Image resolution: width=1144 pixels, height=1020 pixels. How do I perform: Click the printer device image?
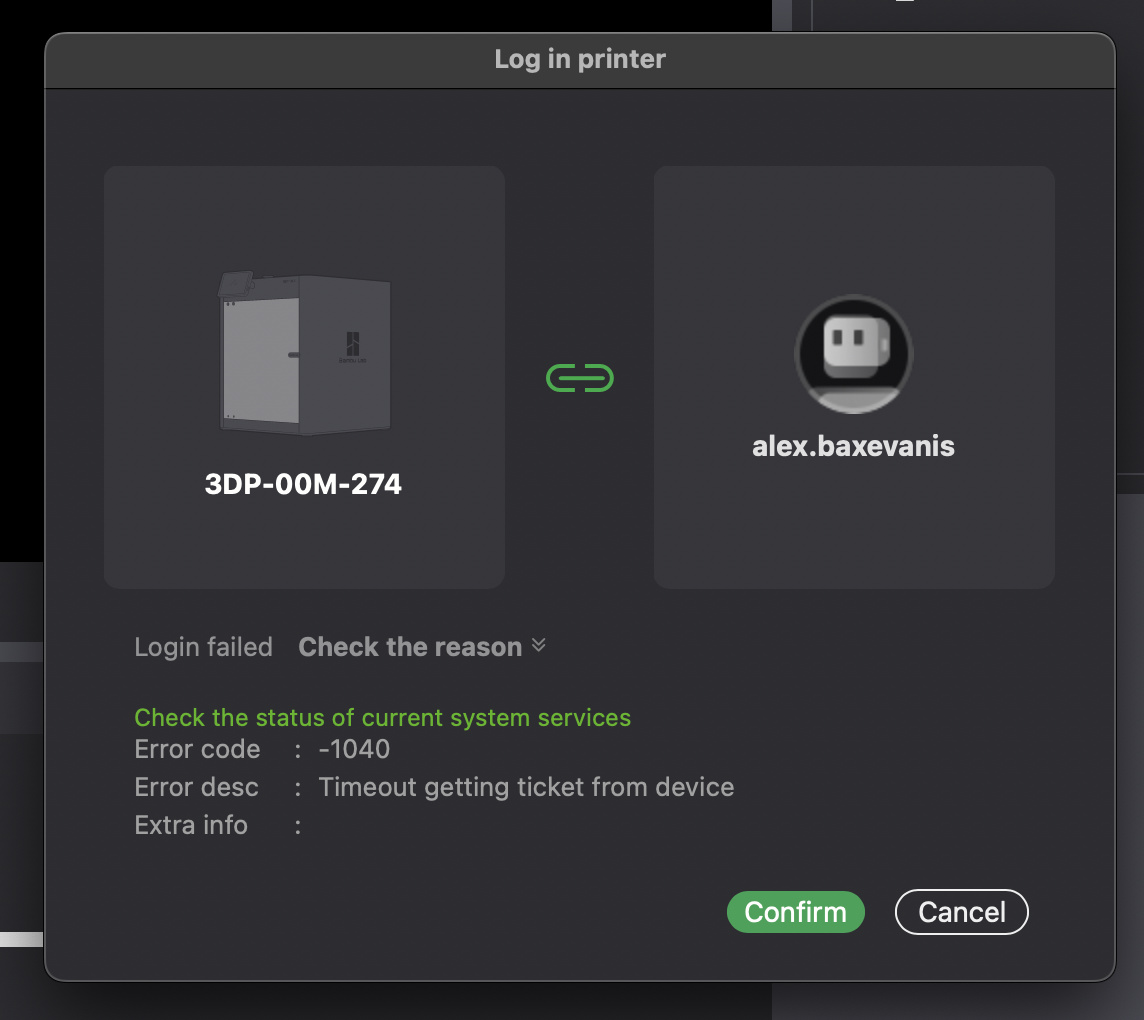tap(304, 354)
